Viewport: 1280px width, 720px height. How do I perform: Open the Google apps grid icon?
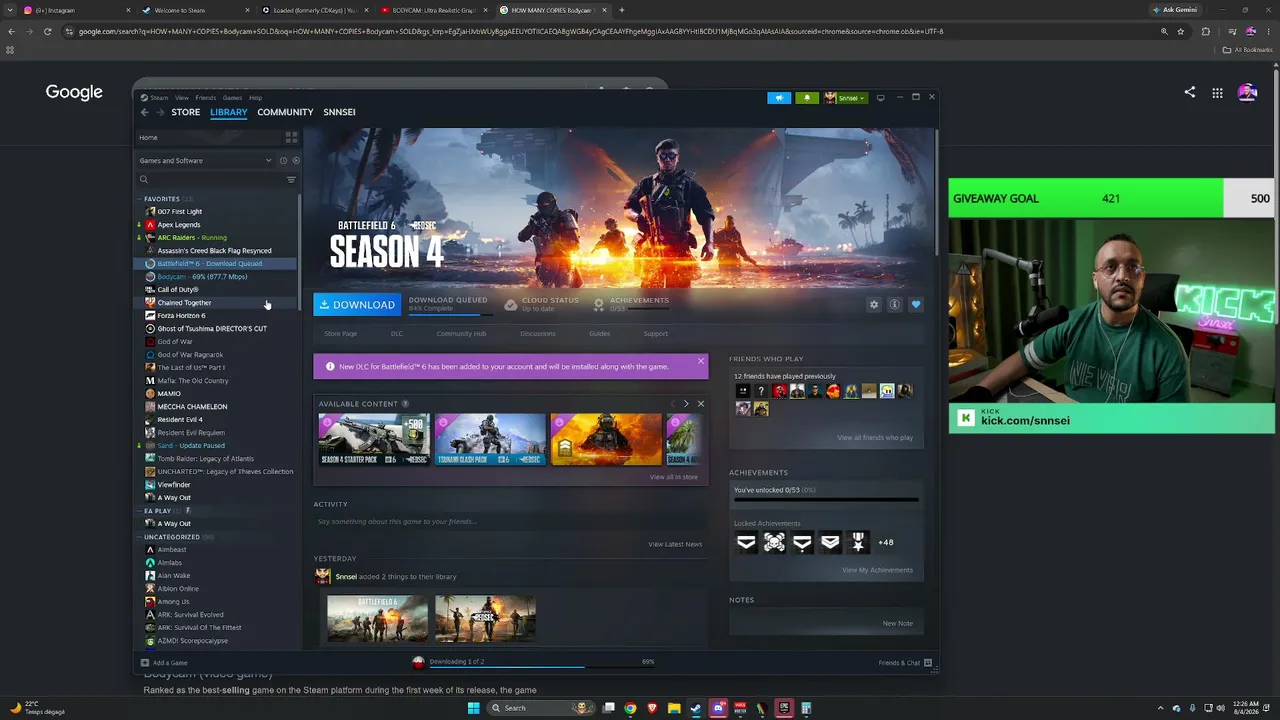(x=1217, y=93)
